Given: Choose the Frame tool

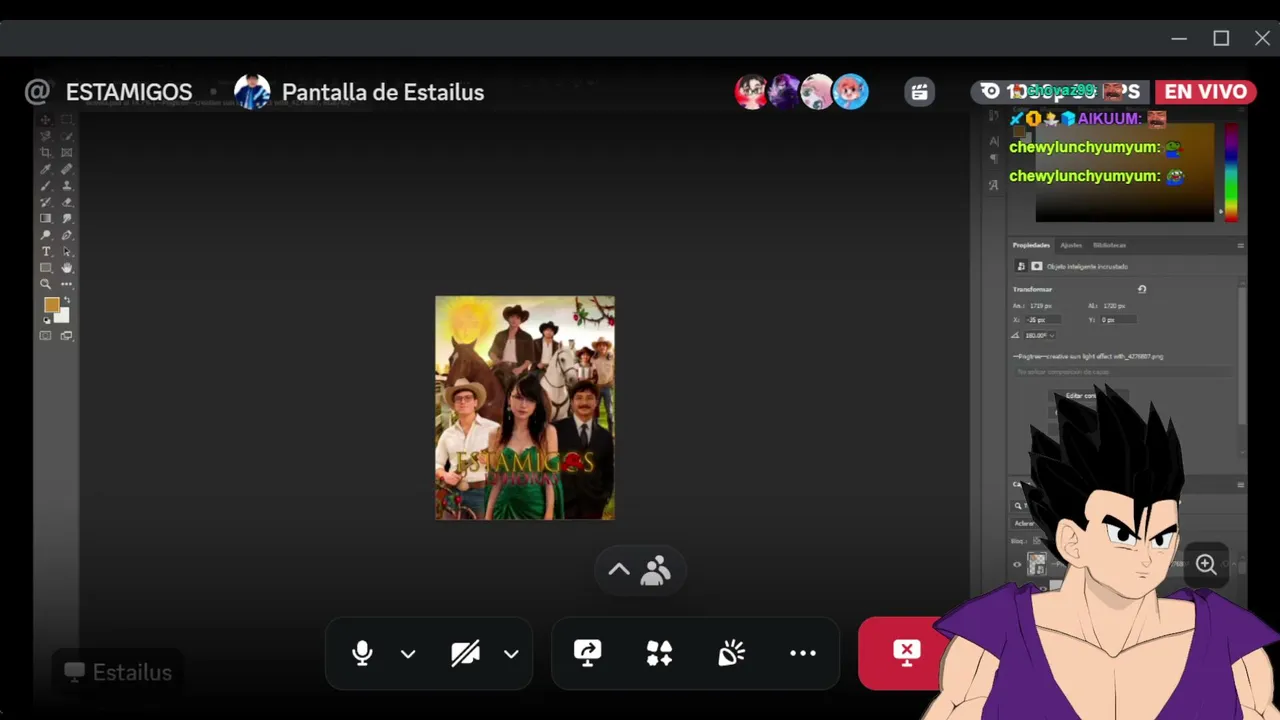Looking at the screenshot, I should [x=67, y=153].
